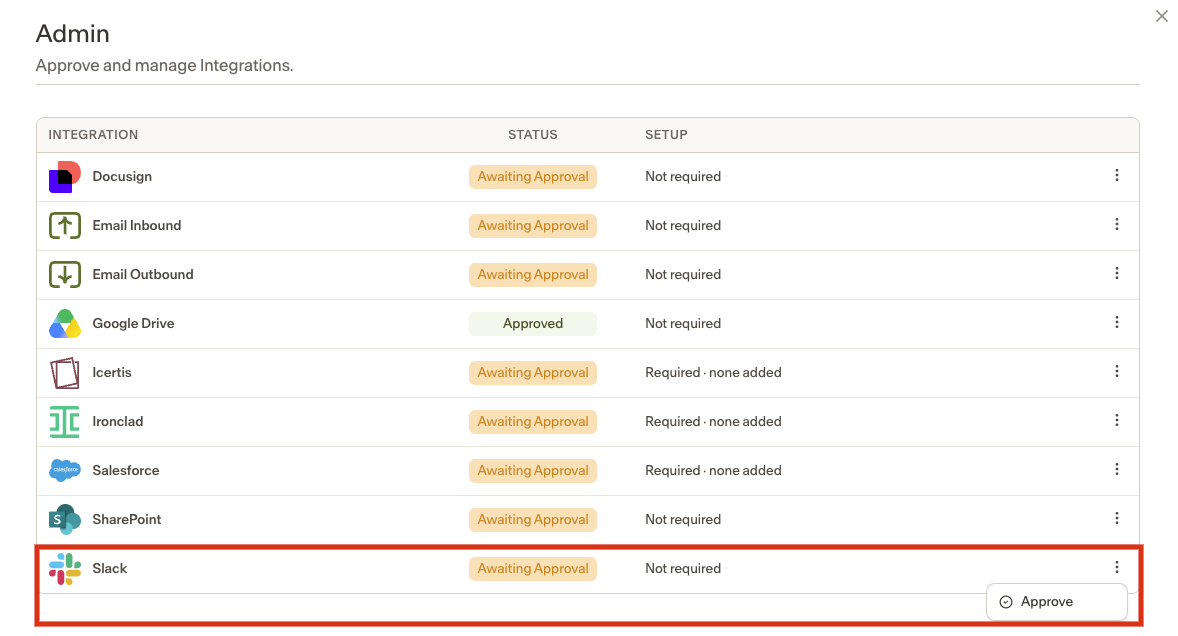Screen dimensions: 1178x636
Task: Click the Salesforce Awaiting Approval status
Action: (533, 471)
